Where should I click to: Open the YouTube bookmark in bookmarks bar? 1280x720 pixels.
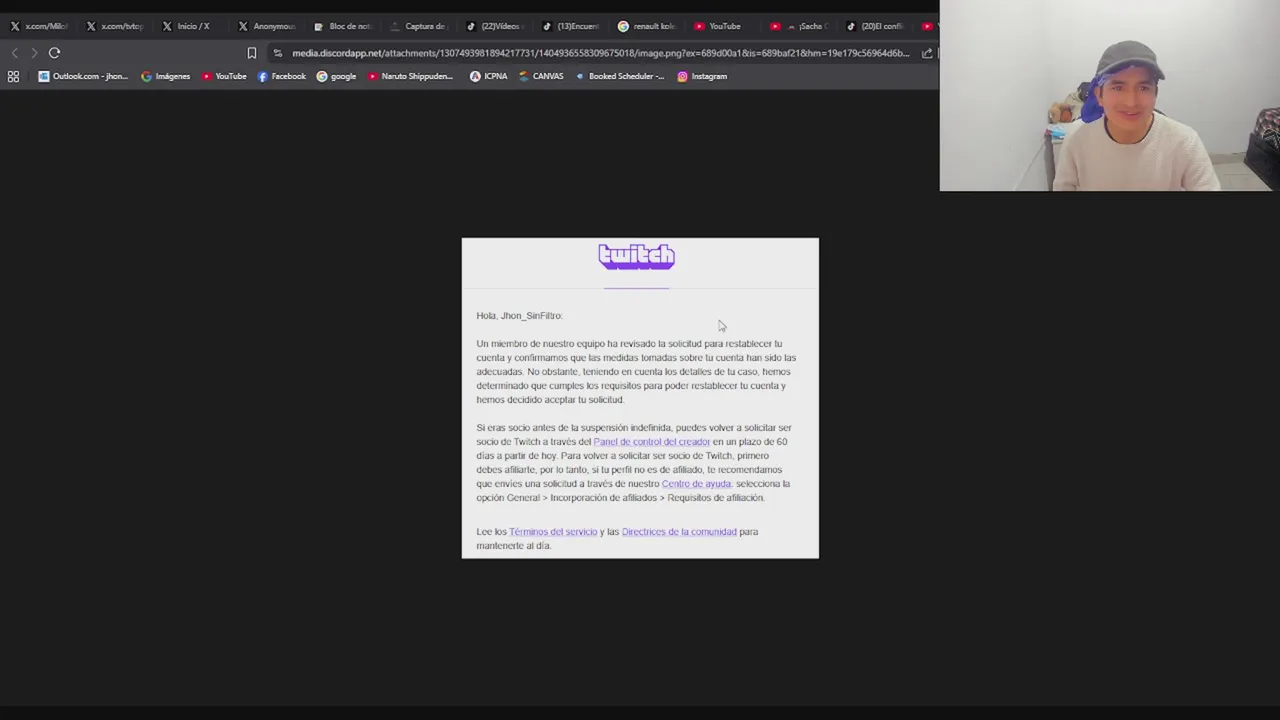[224, 76]
